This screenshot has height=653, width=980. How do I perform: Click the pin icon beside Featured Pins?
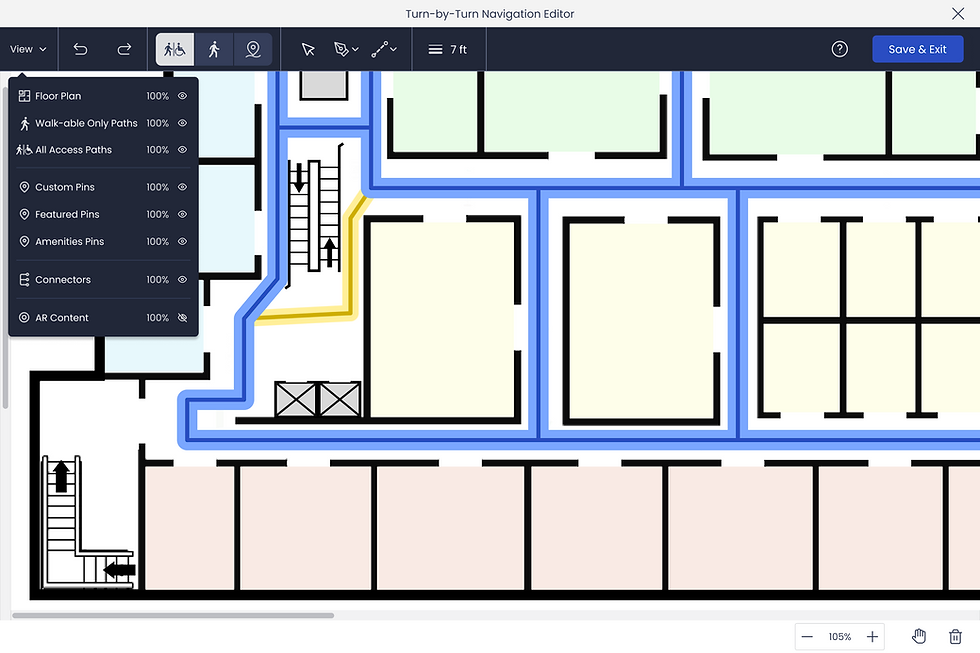point(24,214)
